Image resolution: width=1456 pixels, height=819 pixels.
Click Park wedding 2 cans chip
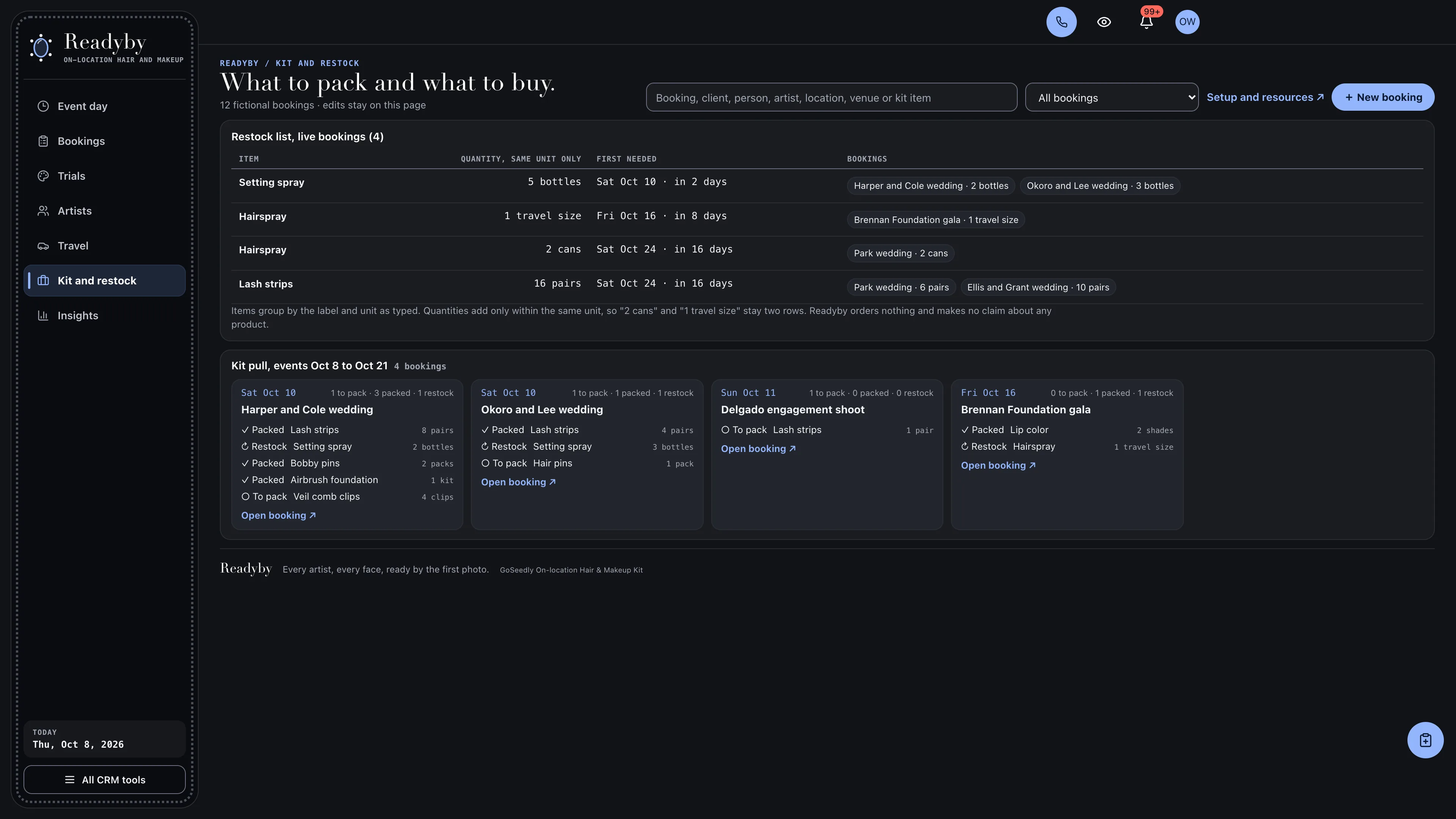click(901, 253)
